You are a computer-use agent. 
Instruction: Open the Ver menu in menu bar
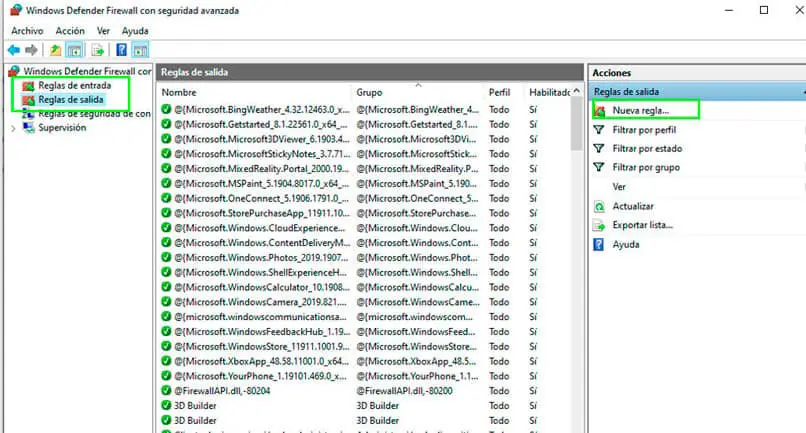103,31
